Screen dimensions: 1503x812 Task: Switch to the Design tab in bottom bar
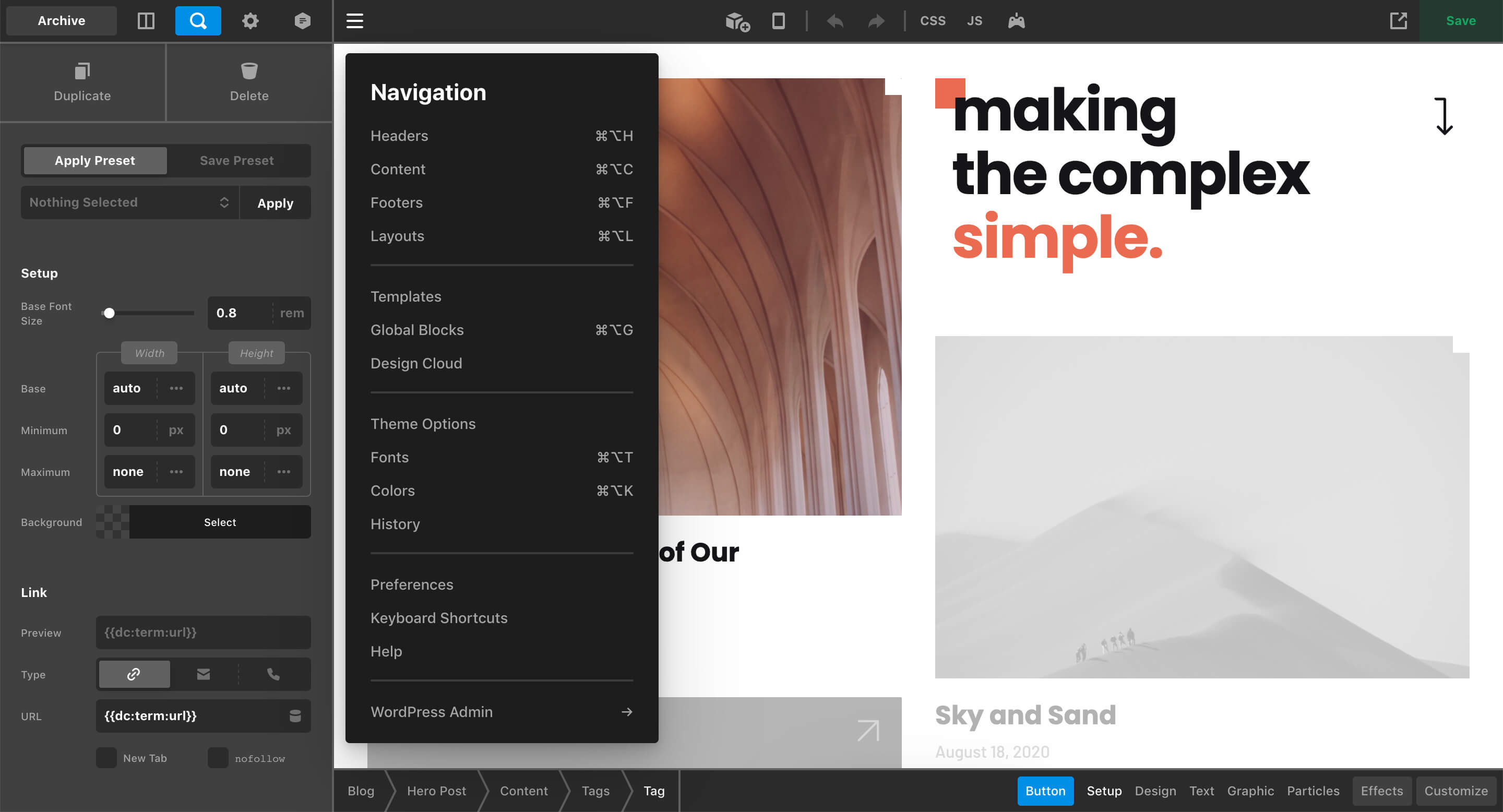(x=1155, y=791)
